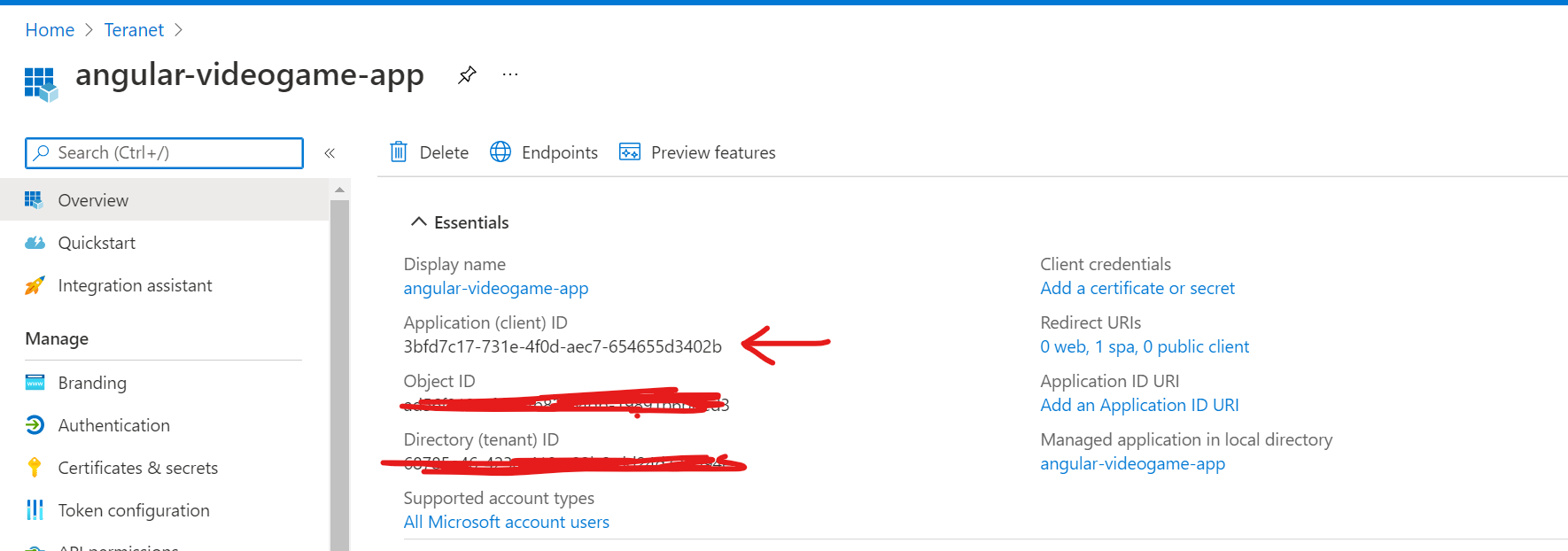This screenshot has height=551, width=1568.
Task: Click the Preview features icon
Action: click(629, 152)
